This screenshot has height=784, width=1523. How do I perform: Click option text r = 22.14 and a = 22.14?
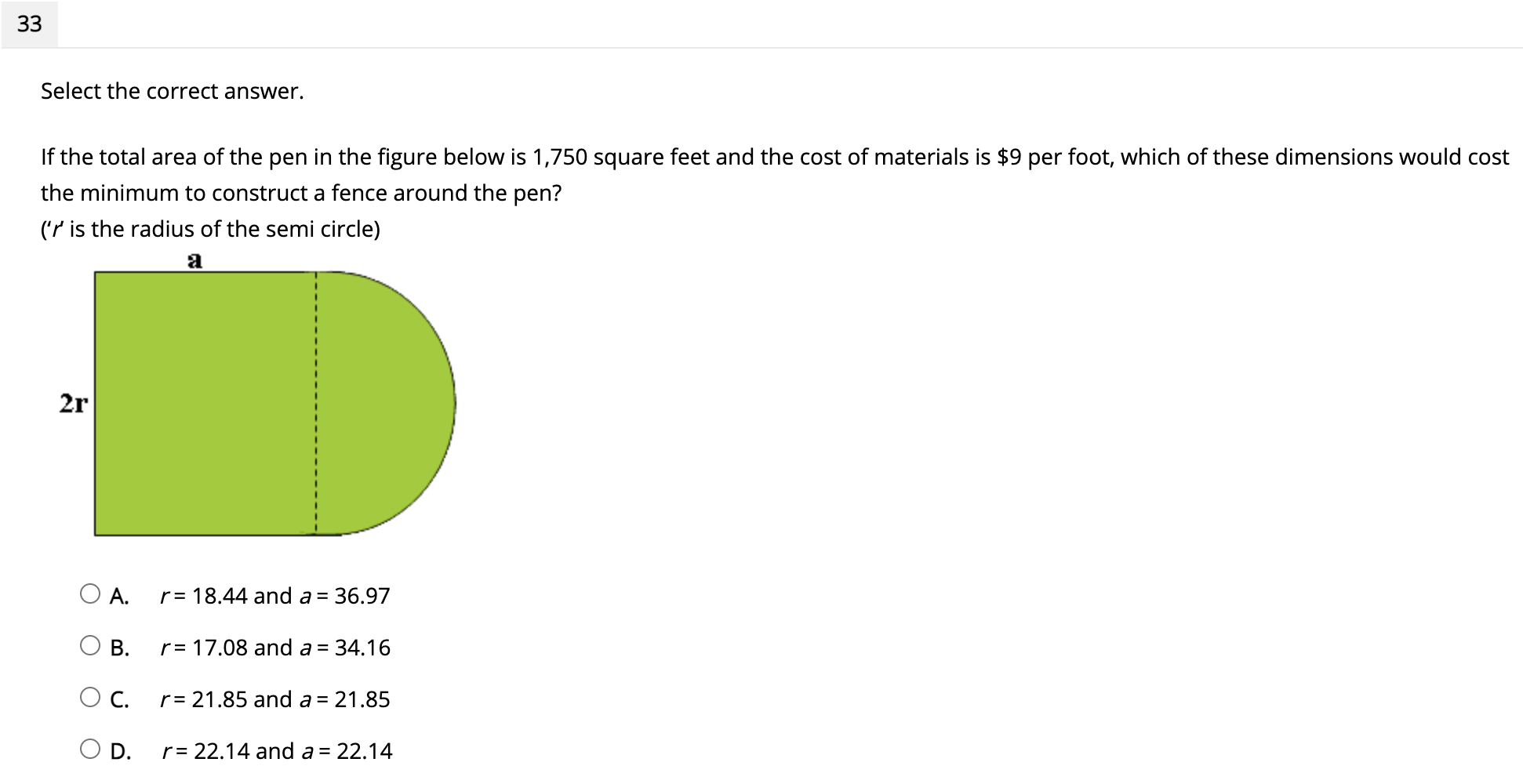click(x=277, y=751)
